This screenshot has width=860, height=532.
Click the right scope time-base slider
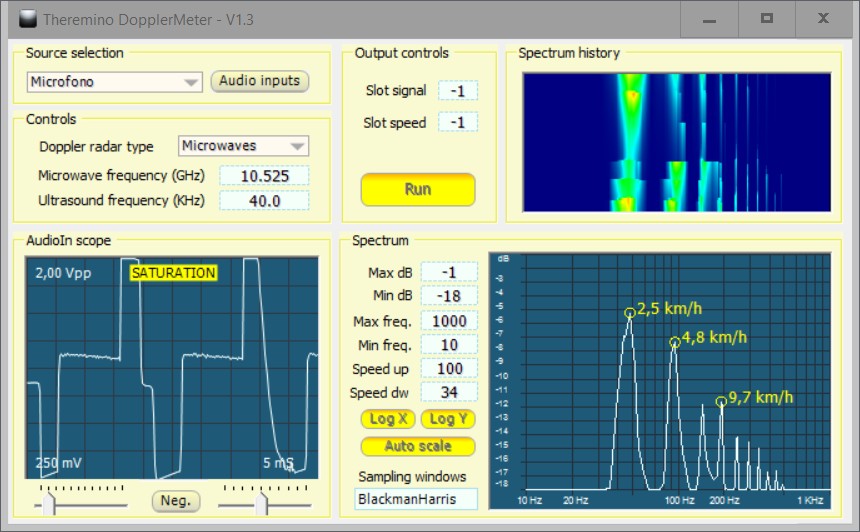point(261,504)
